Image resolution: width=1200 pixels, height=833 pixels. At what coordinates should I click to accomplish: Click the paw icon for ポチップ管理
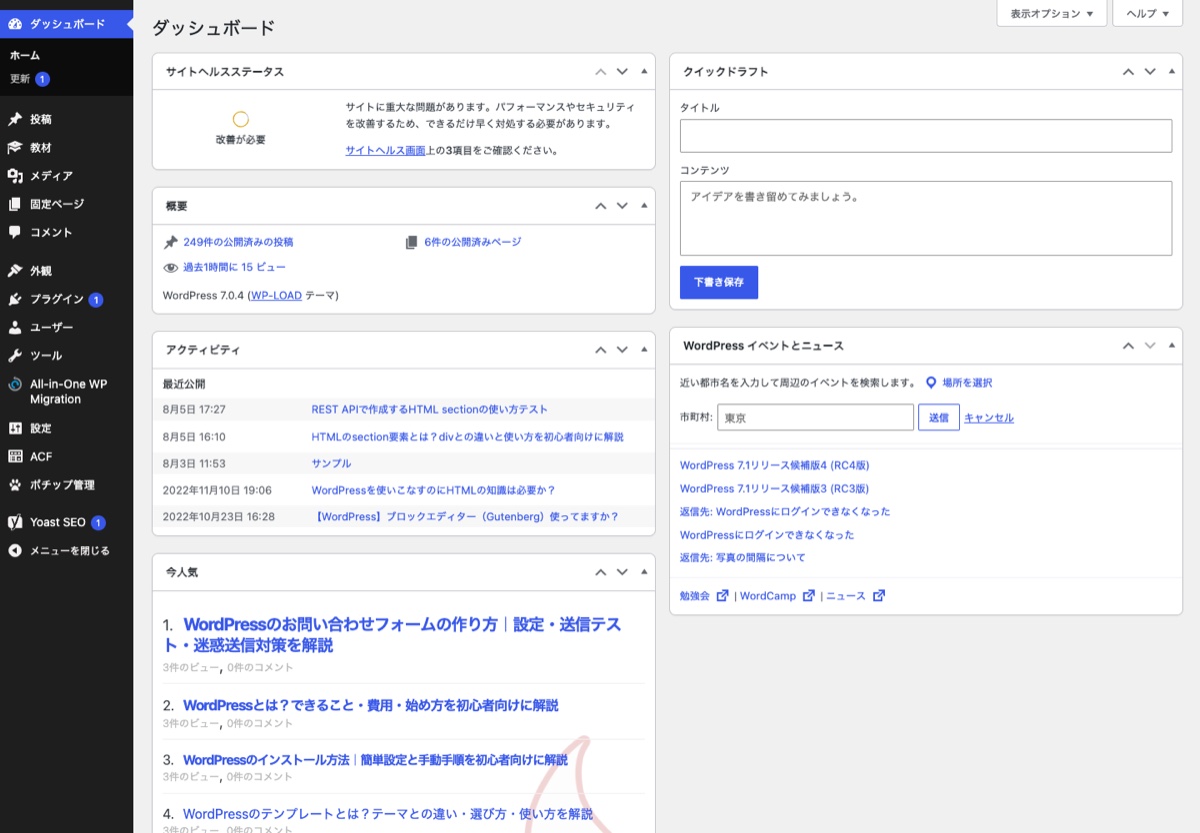15,485
